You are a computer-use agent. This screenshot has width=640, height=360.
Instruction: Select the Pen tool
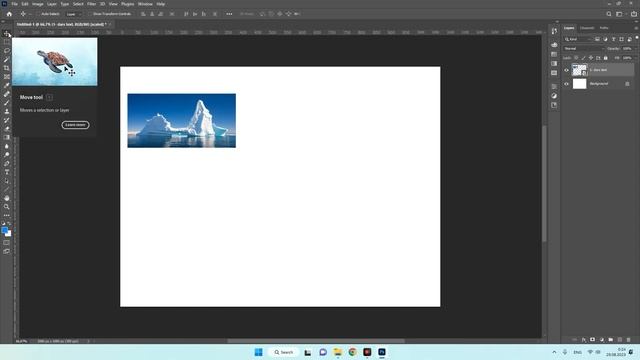[x=7, y=163]
